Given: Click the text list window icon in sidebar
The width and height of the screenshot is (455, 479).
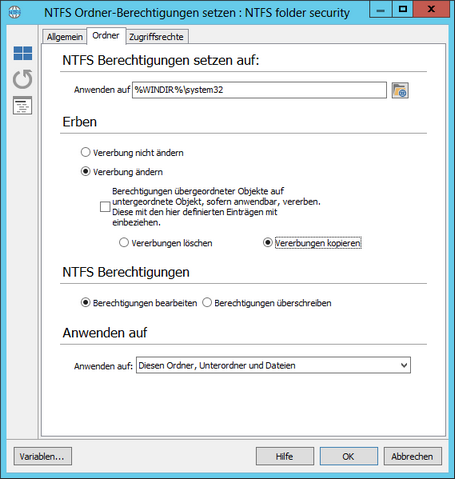Looking at the screenshot, I should (x=22, y=105).
